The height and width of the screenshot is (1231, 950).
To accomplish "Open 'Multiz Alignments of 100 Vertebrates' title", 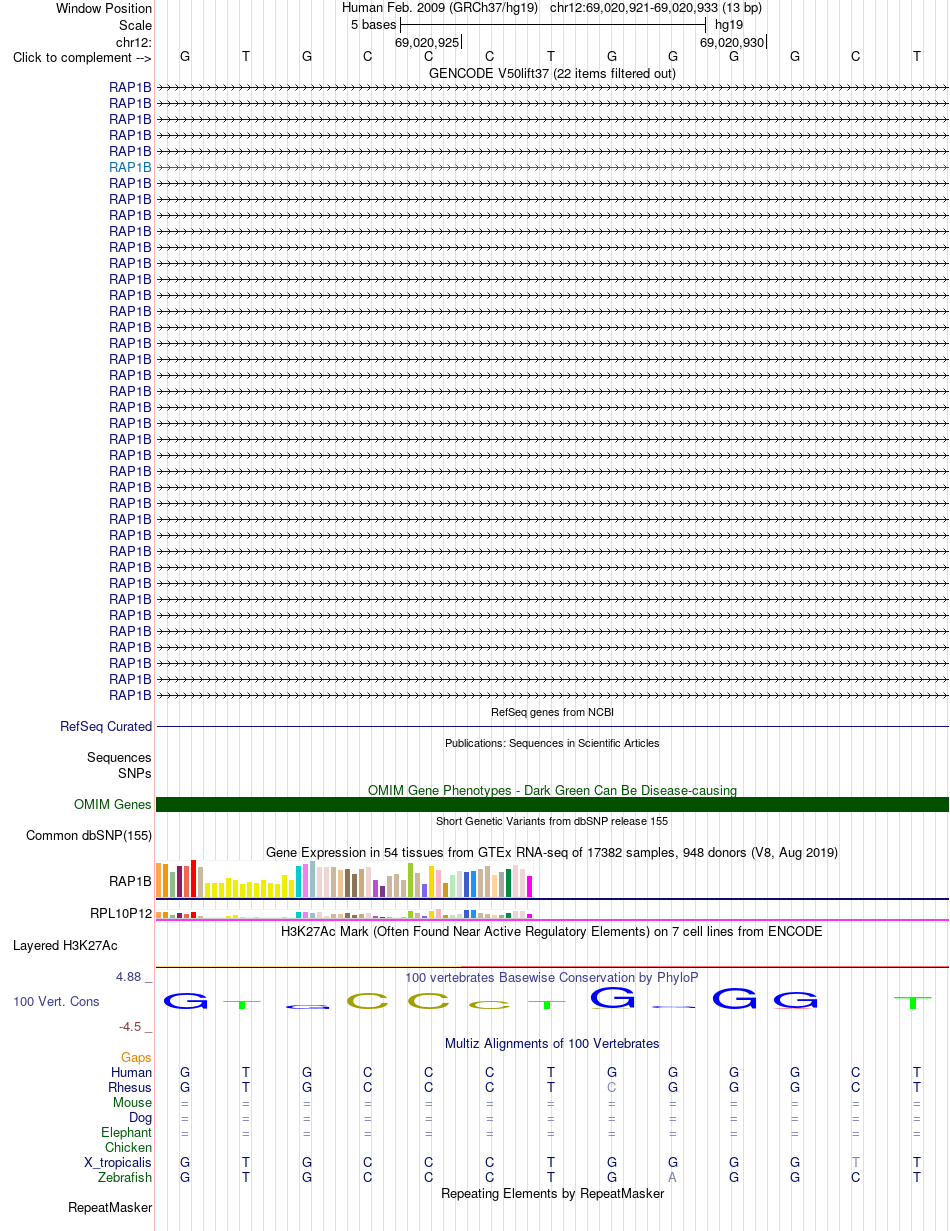I will point(552,1043).
